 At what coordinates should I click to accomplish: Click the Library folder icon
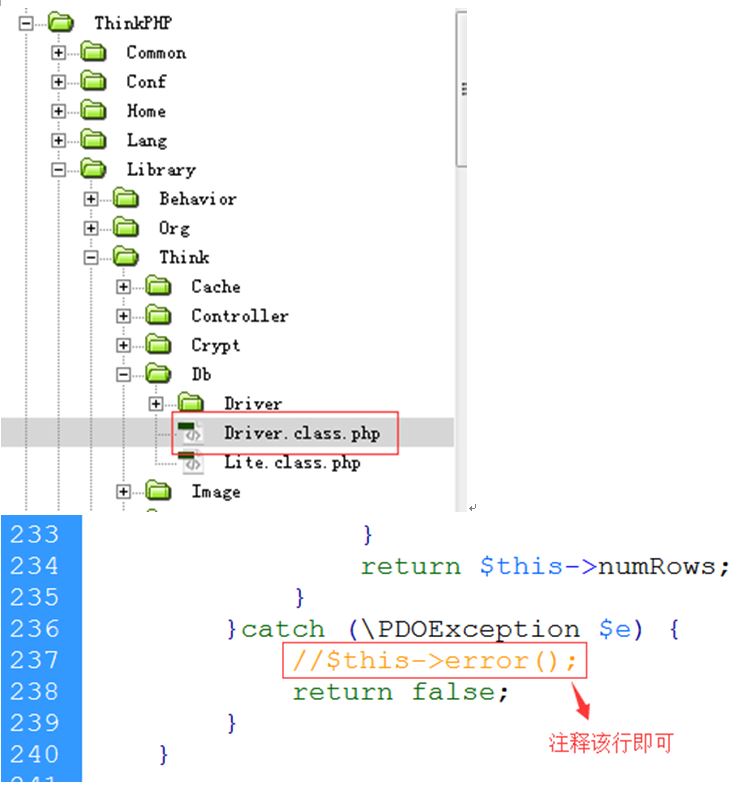93,169
